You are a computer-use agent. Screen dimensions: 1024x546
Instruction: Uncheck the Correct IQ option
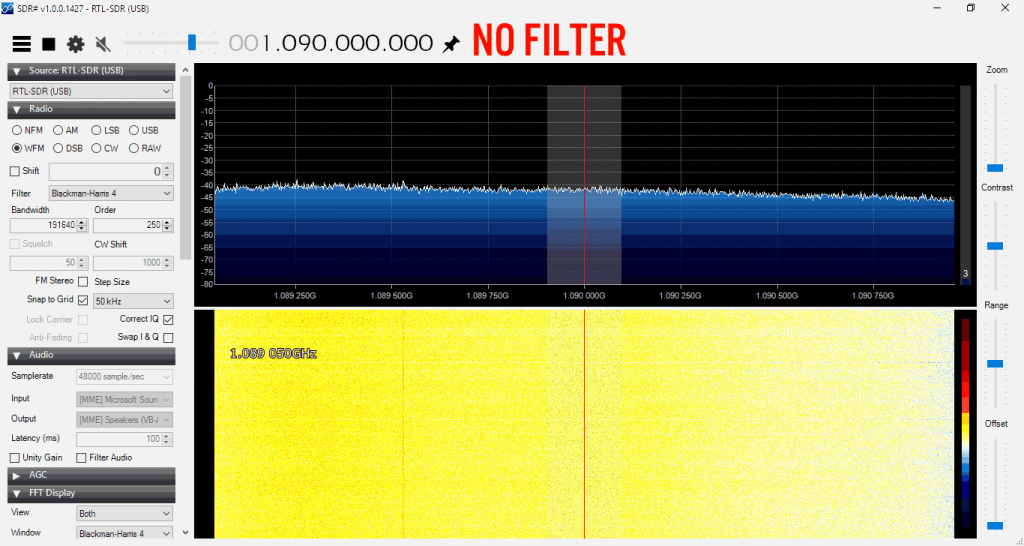[168, 319]
